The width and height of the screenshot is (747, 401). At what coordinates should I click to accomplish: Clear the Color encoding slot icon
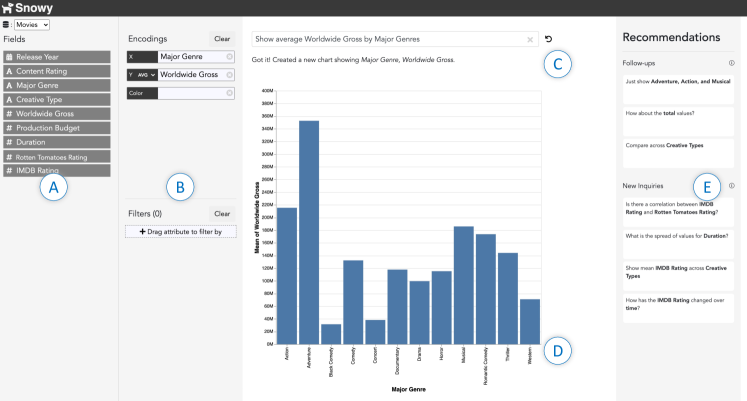pyautogui.click(x=230, y=93)
